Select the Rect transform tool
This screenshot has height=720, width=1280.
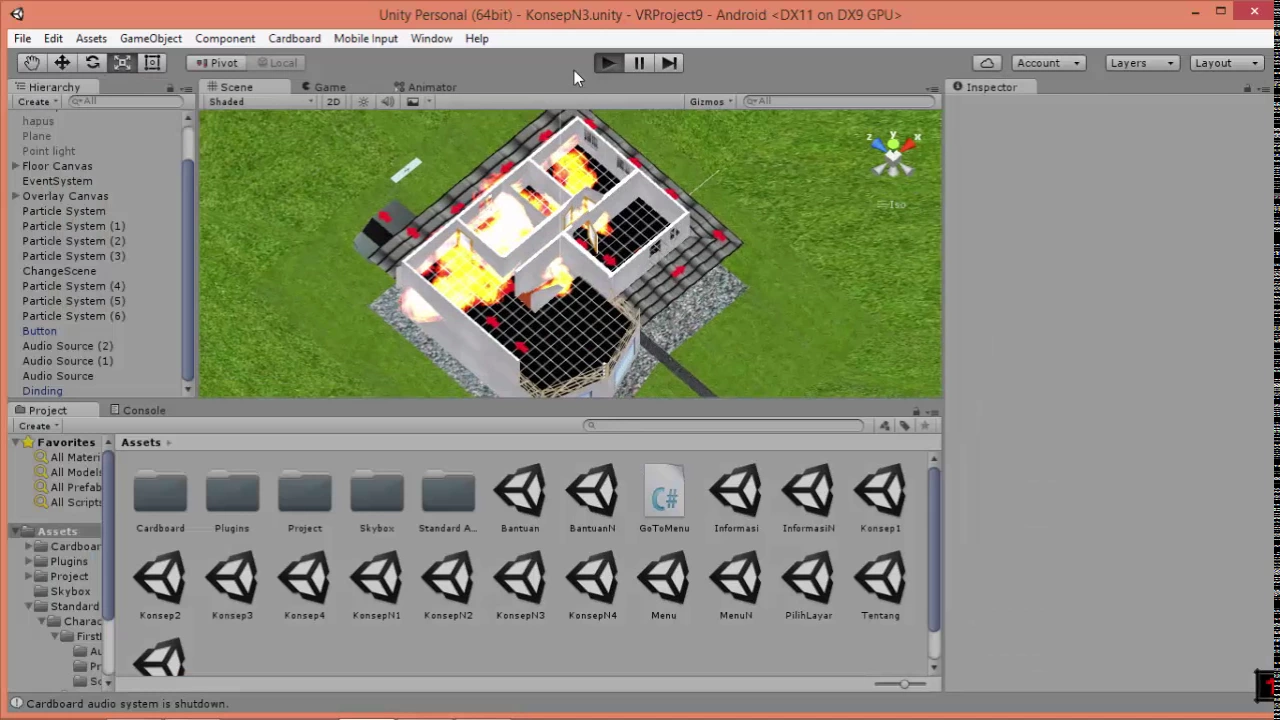tap(152, 63)
